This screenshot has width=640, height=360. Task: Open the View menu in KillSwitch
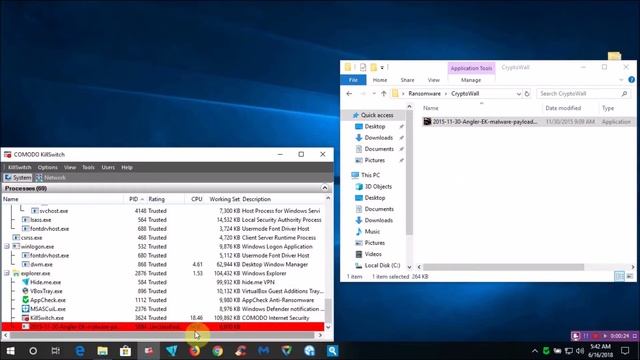click(70, 167)
